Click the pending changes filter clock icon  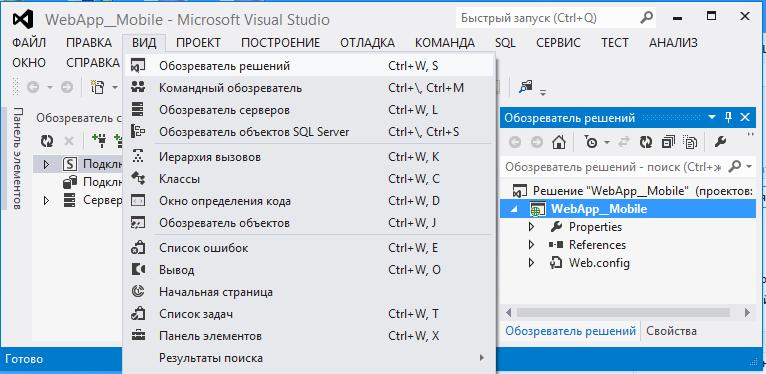point(591,142)
